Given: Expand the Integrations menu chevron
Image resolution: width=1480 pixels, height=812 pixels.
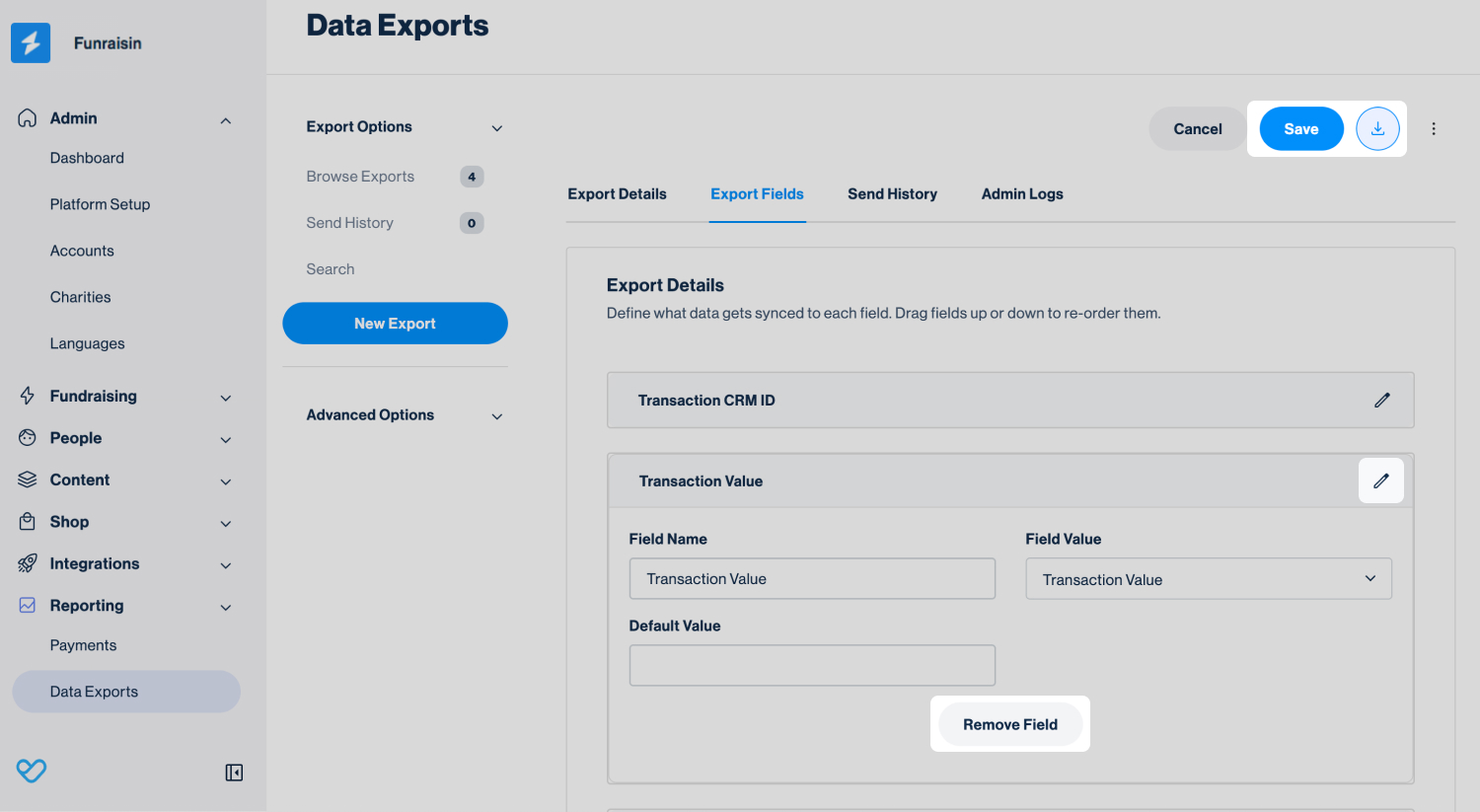Looking at the screenshot, I should [x=226, y=565].
